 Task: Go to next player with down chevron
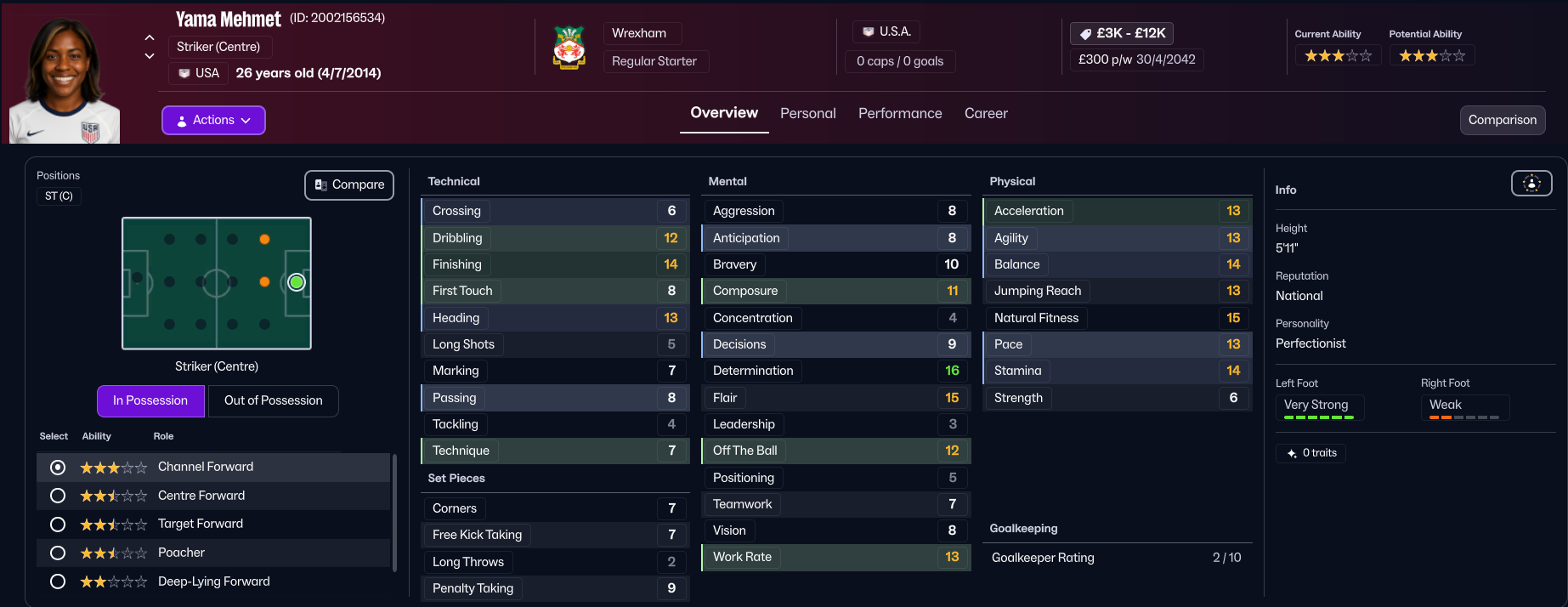pos(150,56)
